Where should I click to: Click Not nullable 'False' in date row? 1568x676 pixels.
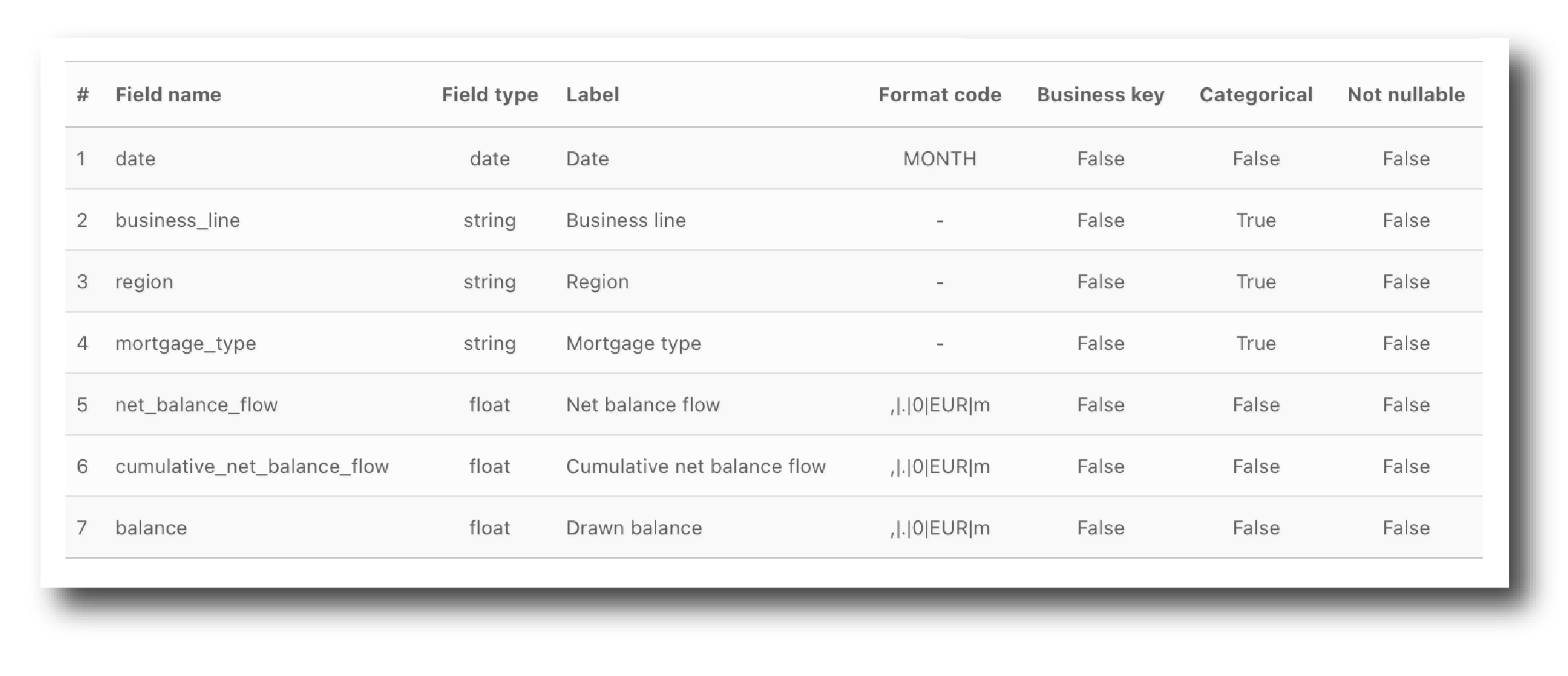(1406, 159)
